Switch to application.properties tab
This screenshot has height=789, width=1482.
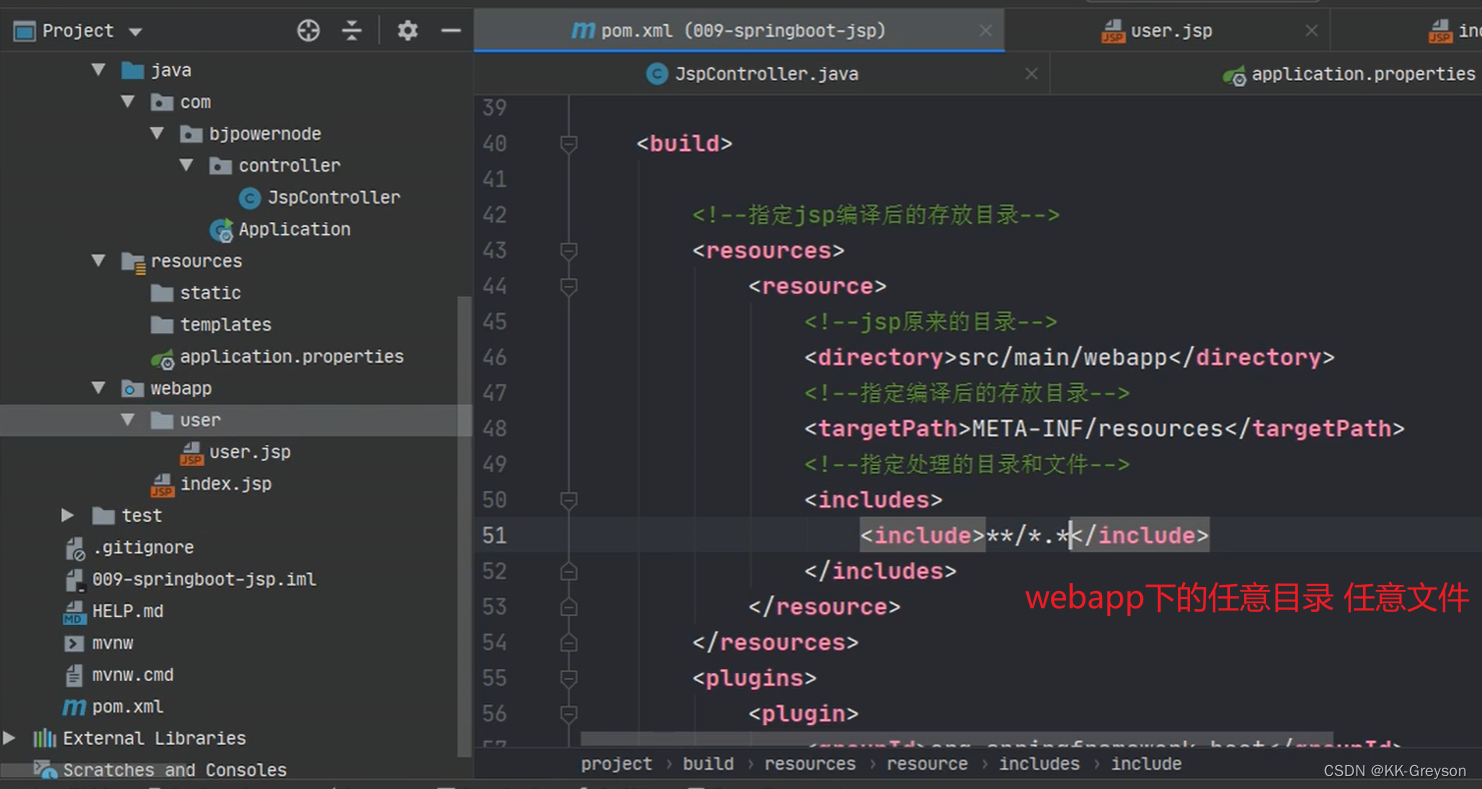point(1349,74)
